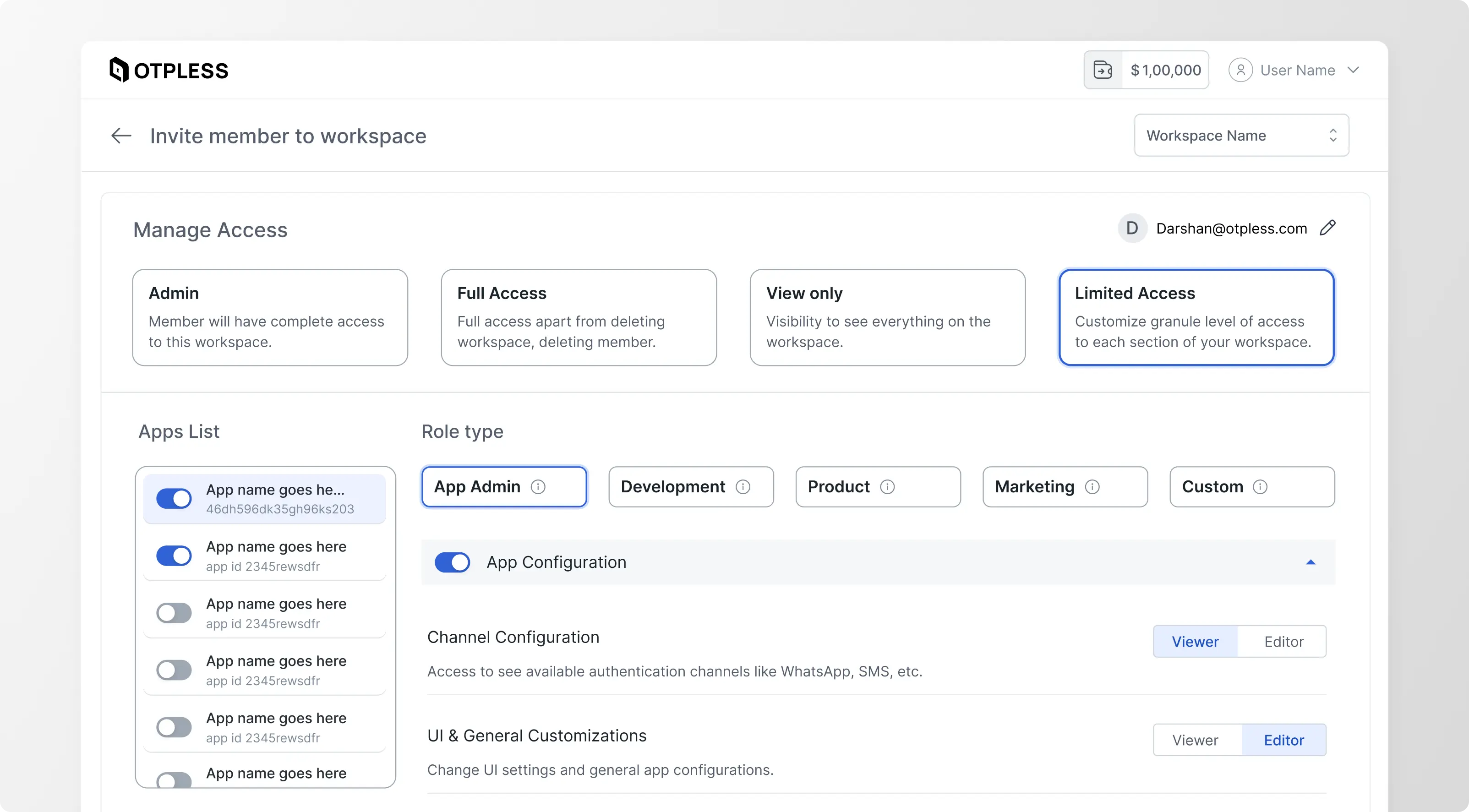Screen dimensions: 1469x812
Task: Enable the third app toggle in Apps List
Action: coord(173,612)
